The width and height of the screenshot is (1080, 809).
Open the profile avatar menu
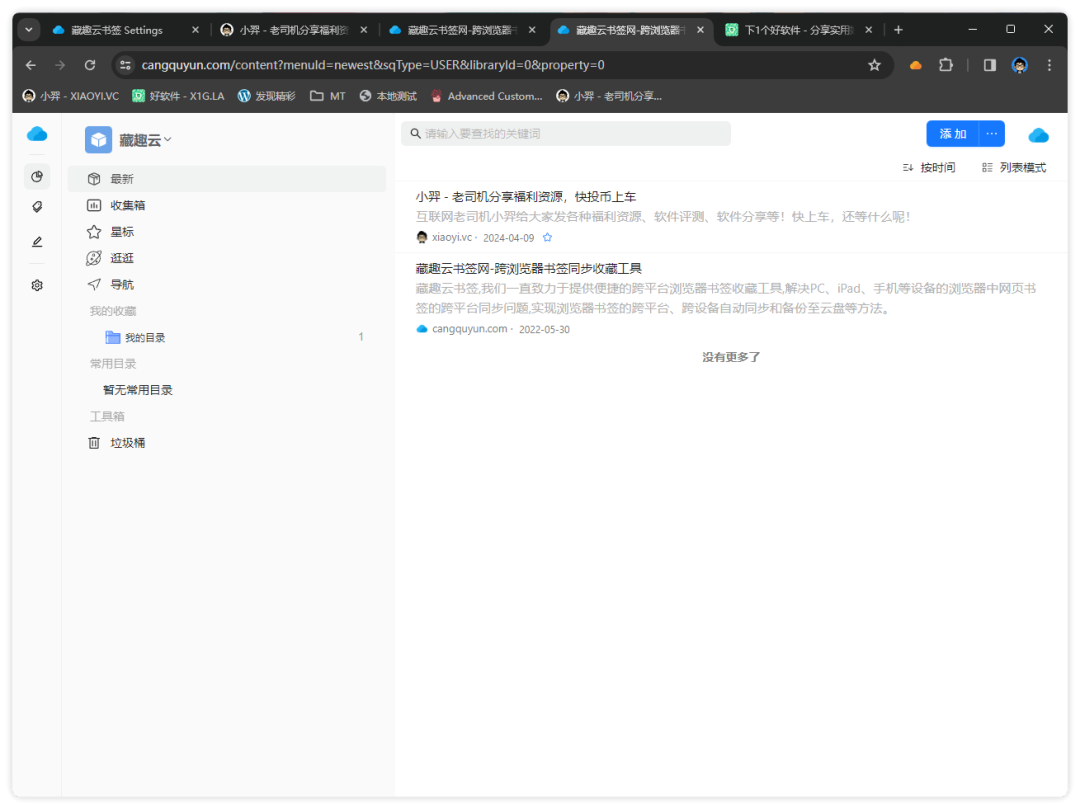(1020, 65)
